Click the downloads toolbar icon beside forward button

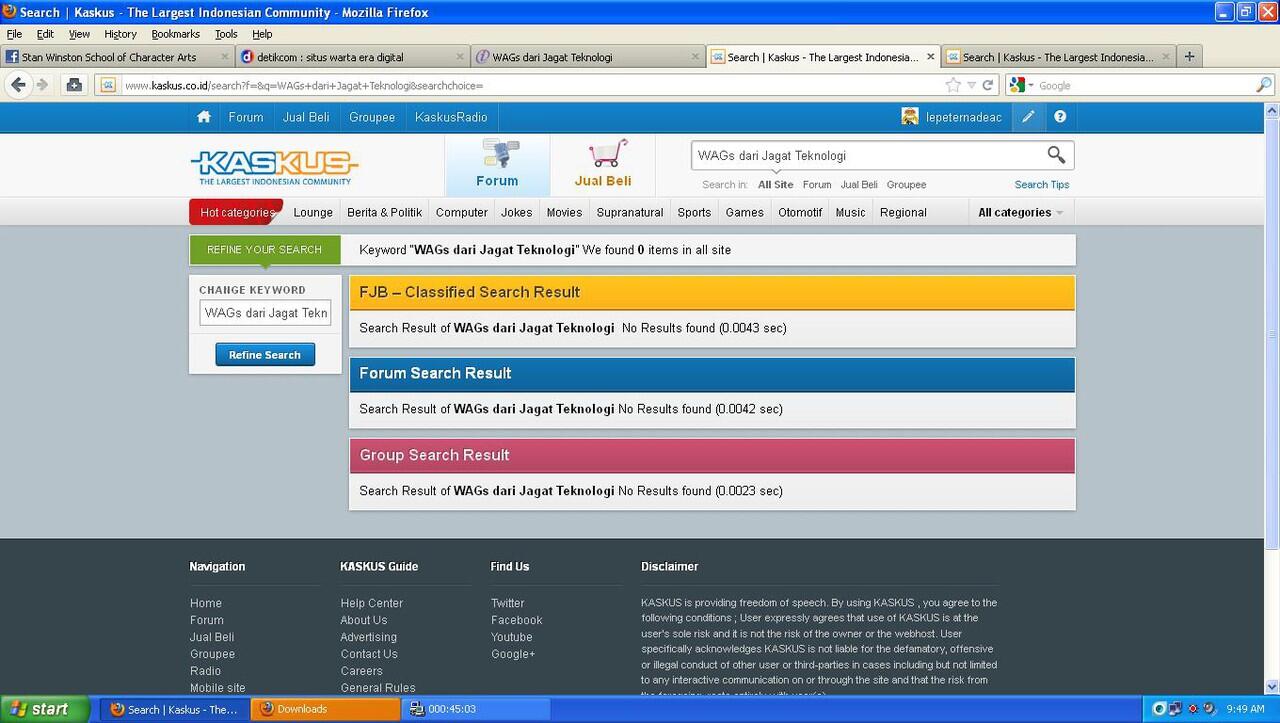(74, 85)
